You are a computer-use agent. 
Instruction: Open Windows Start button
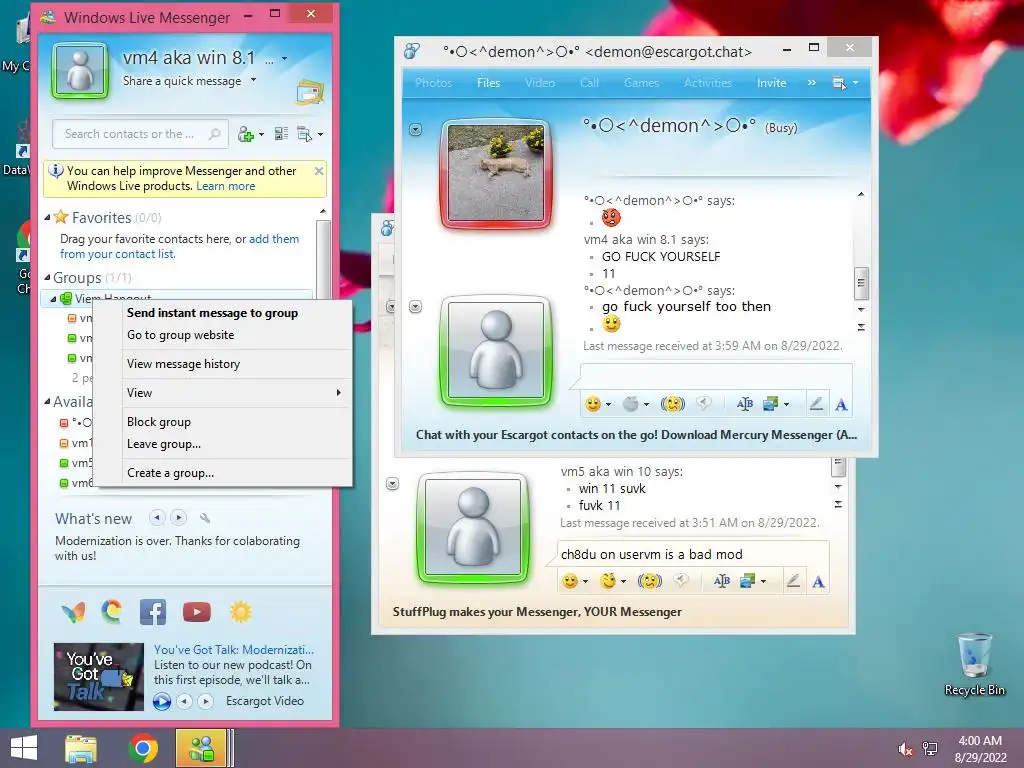click(24, 748)
